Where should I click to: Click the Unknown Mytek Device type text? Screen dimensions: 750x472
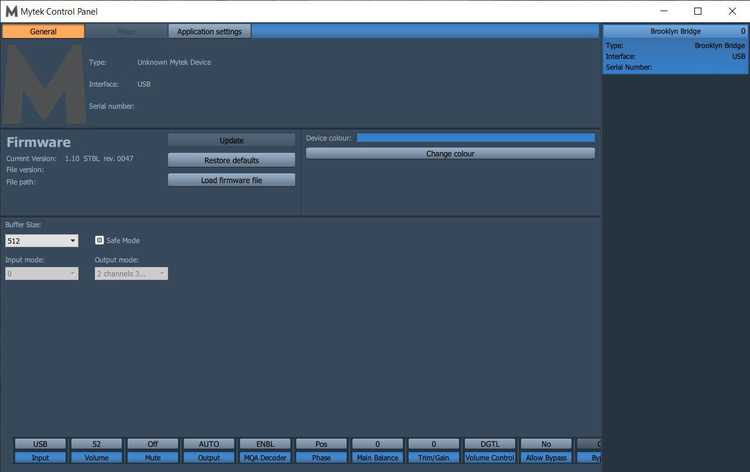click(x=174, y=62)
